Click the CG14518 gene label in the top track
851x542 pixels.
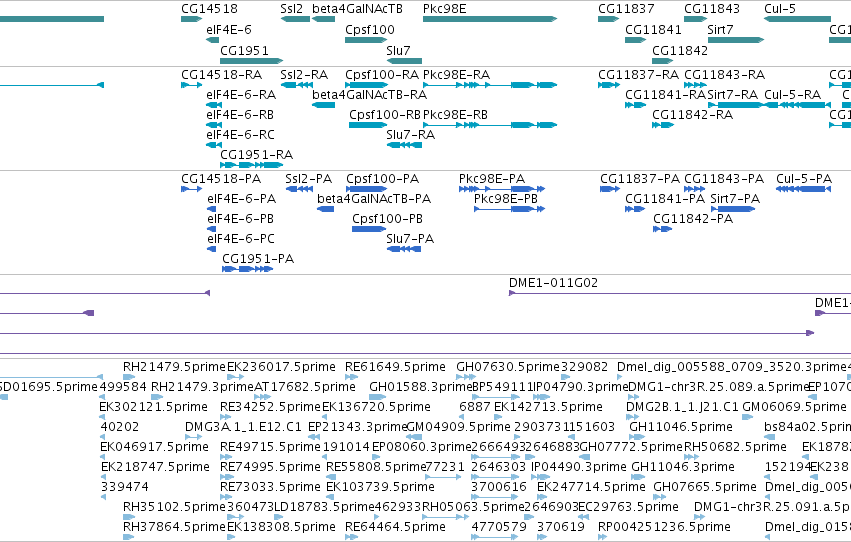coord(209,9)
